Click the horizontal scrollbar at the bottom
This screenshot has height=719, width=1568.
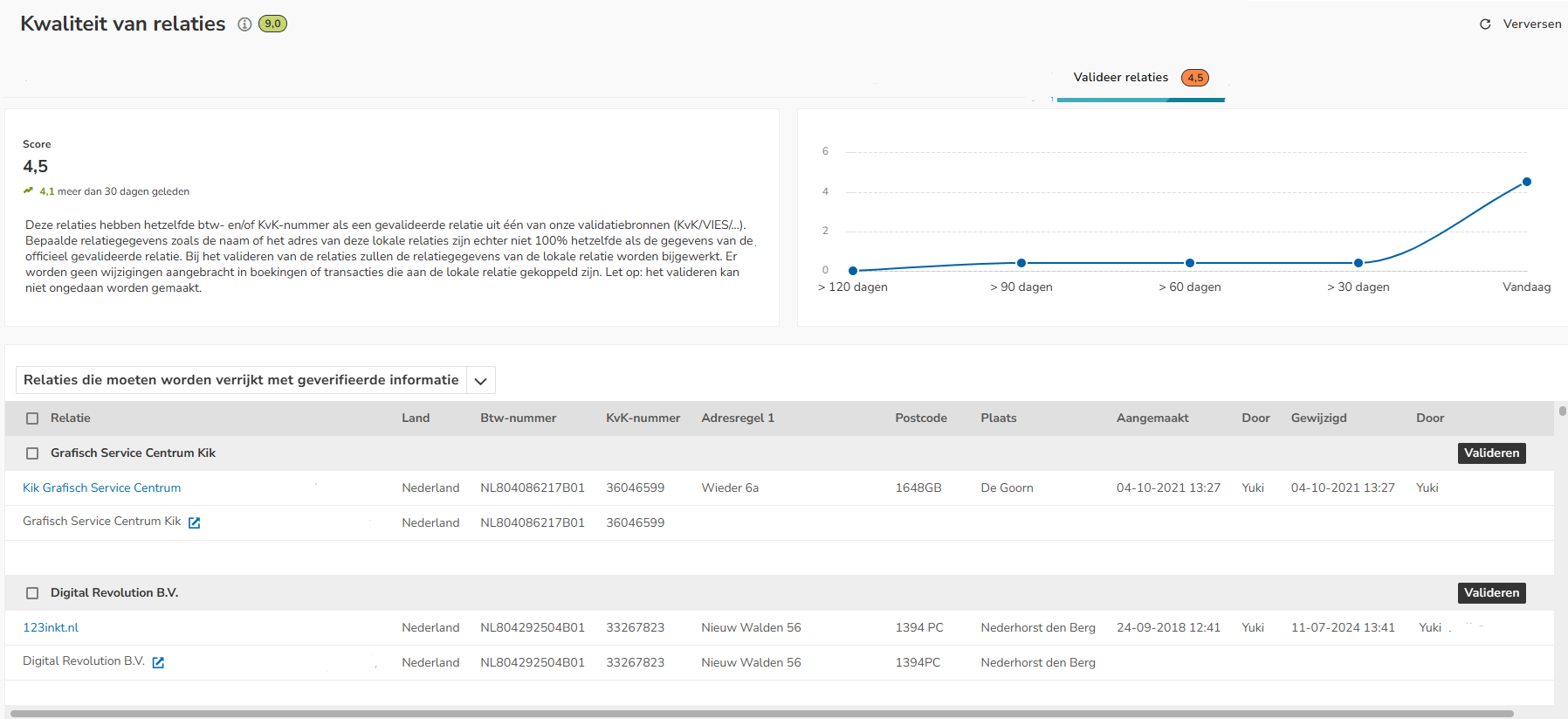tap(760, 714)
